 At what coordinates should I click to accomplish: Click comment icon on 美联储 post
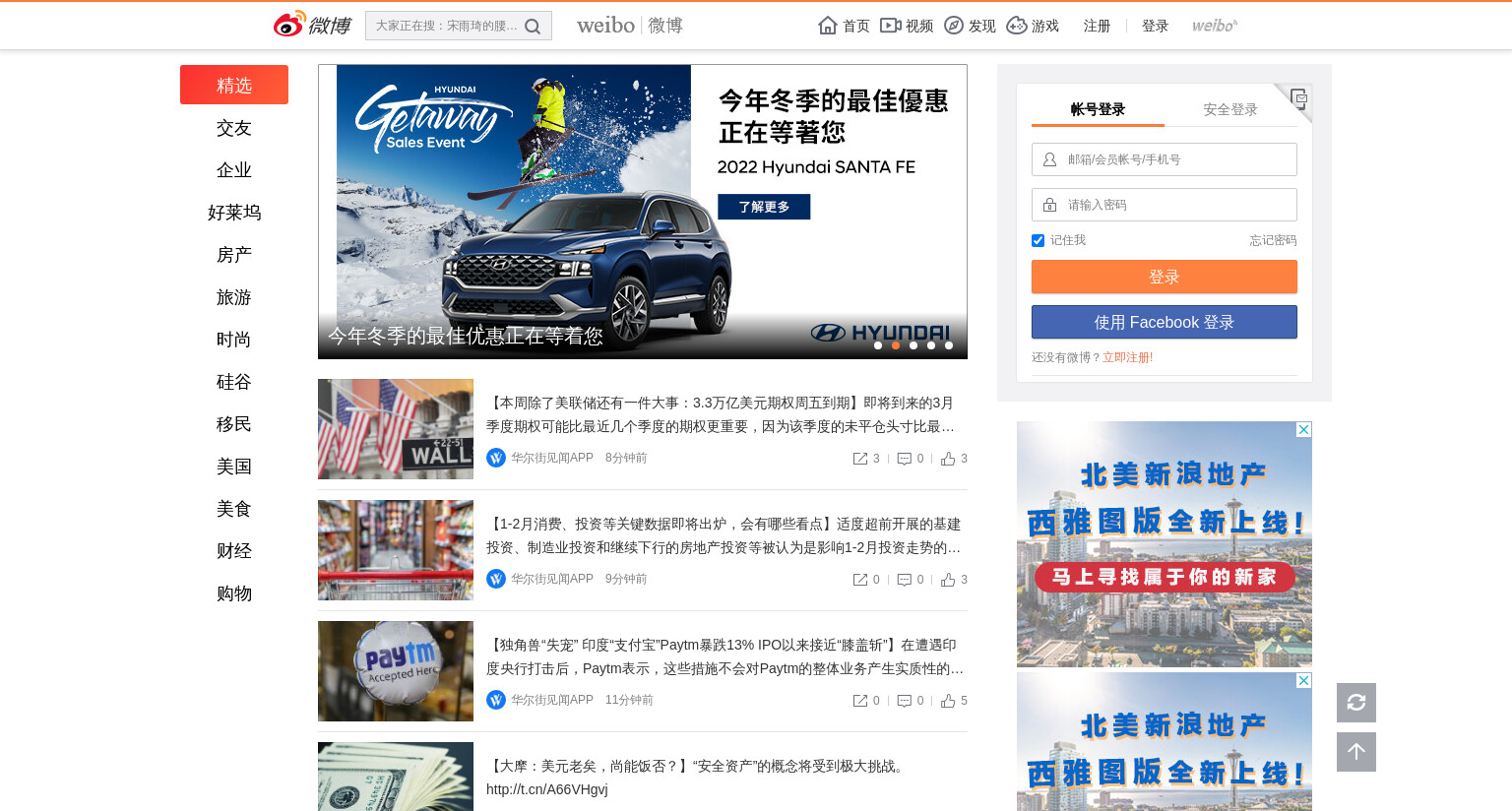point(905,459)
